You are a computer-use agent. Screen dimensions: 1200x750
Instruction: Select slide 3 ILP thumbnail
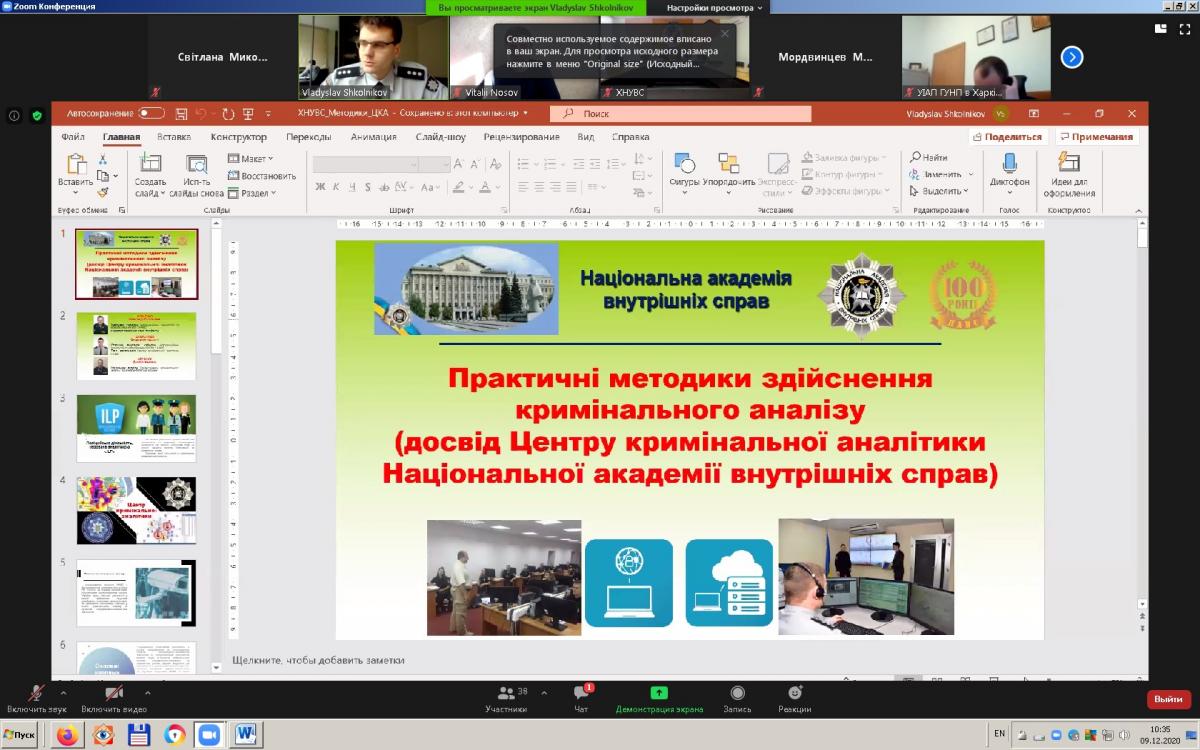(x=137, y=428)
